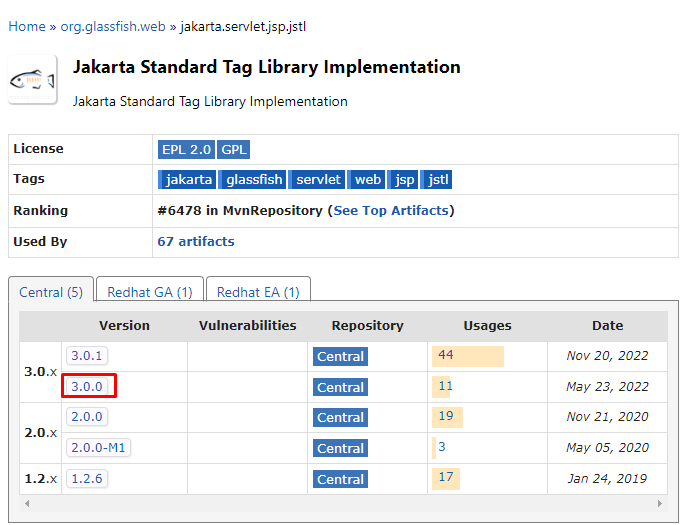Open the web tag
690x525 pixels.
367,180
